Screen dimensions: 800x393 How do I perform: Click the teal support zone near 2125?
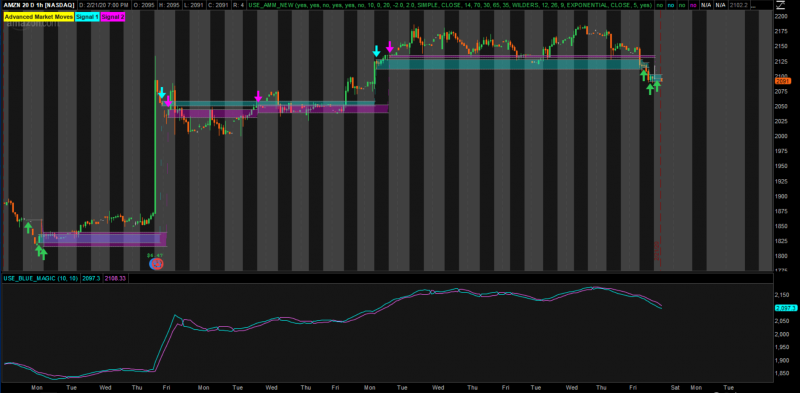(510, 64)
